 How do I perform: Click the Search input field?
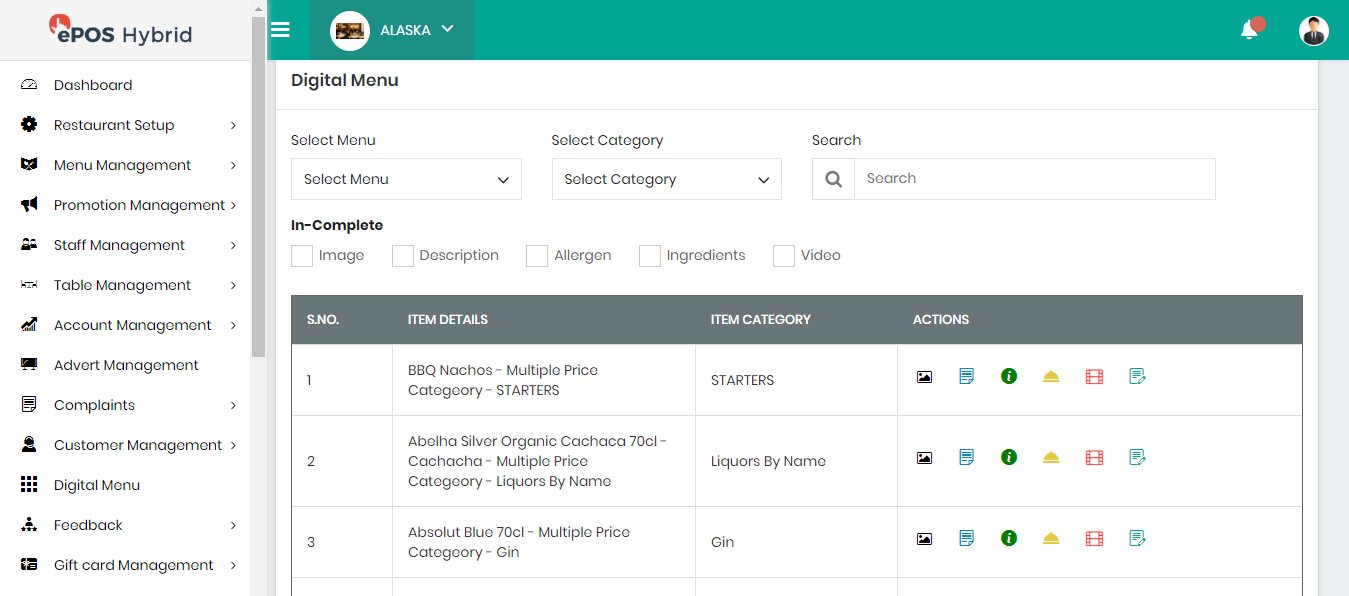point(1034,179)
